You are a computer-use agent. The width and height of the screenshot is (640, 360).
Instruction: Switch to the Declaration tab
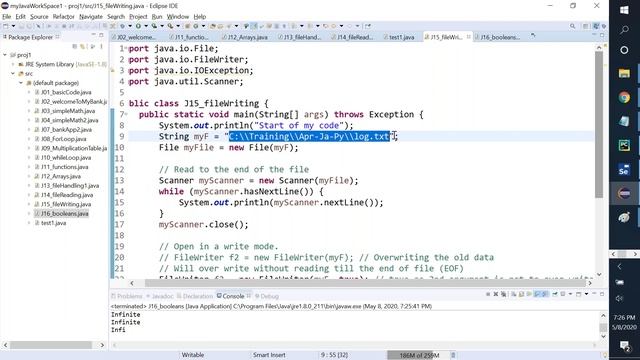(196, 296)
